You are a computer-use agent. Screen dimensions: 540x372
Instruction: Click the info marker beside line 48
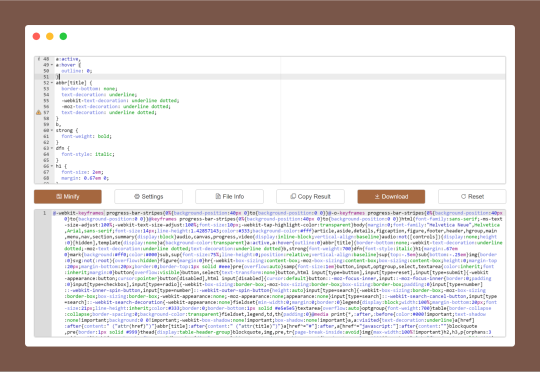click(x=39, y=59)
